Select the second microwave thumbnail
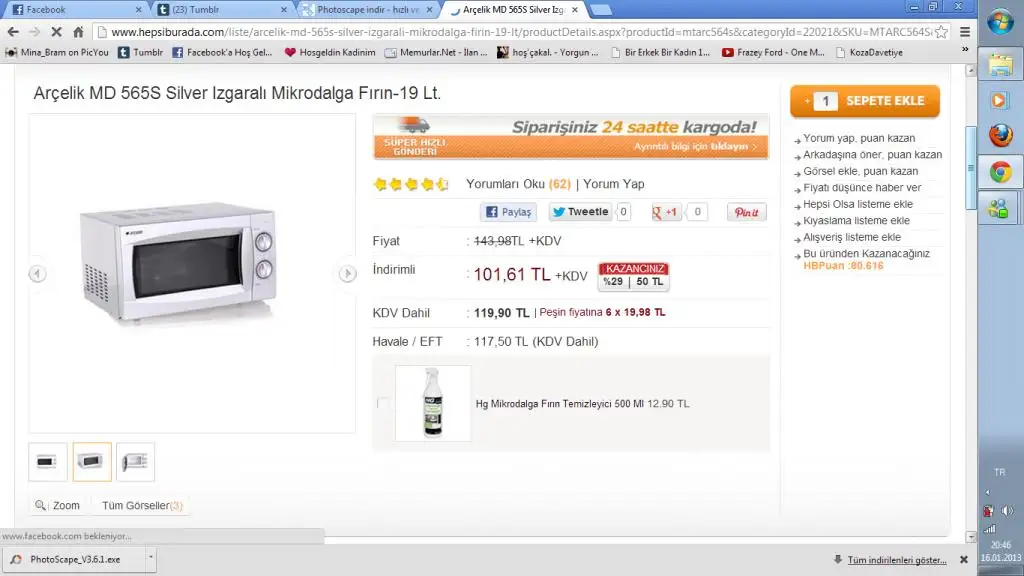Viewport: 1024px width, 576px height. pos(92,462)
